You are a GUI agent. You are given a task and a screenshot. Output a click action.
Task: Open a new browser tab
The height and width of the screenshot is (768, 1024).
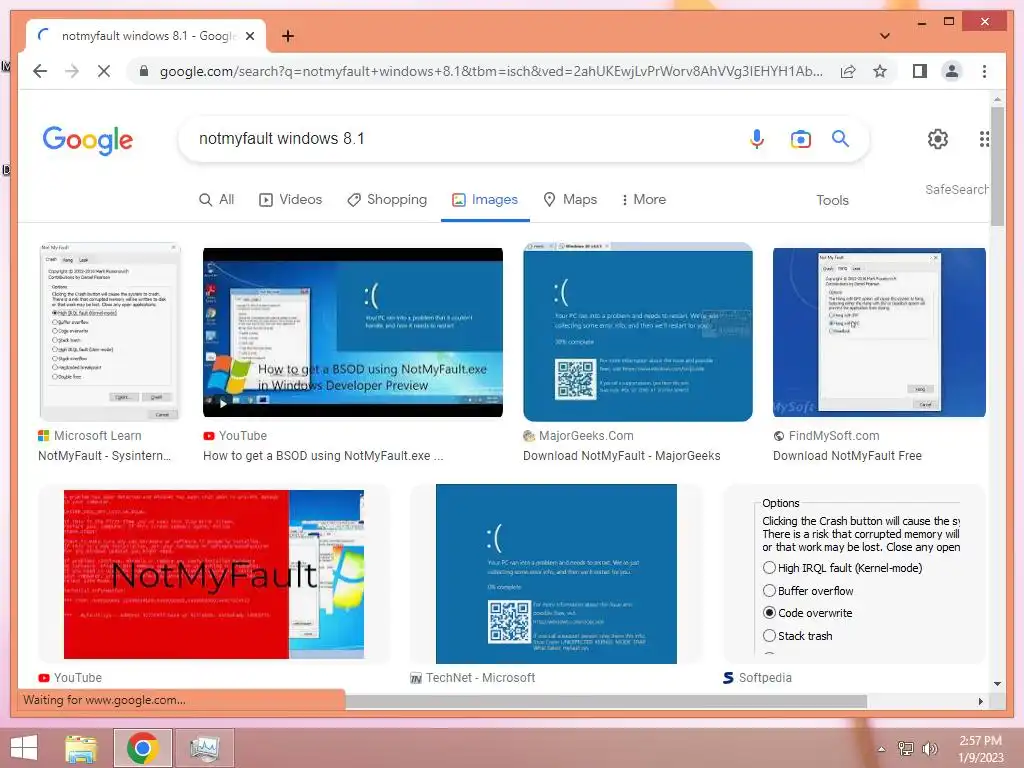287,36
